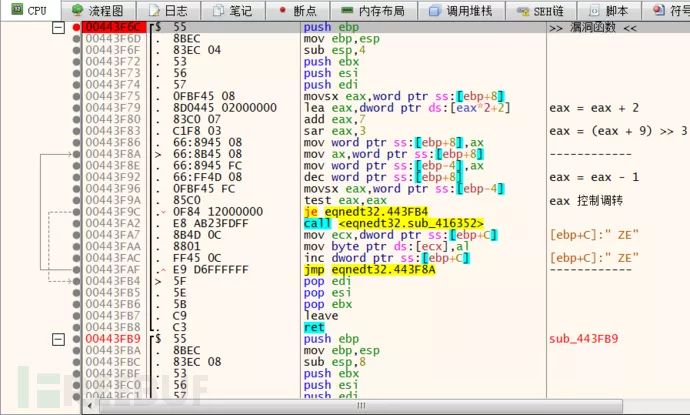Image resolution: width=690 pixels, height=415 pixels.
Task: Click the CPU chip icon
Action: pyautogui.click(x=17, y=9)
